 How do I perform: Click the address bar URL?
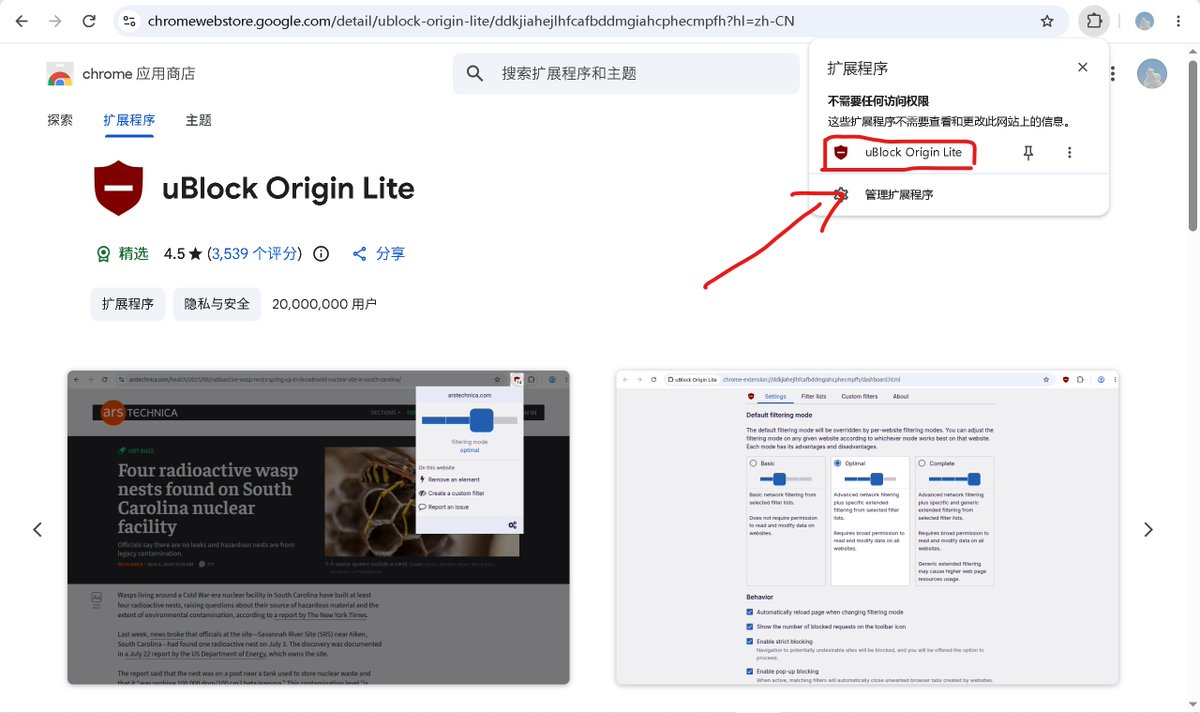coord(470,21)
